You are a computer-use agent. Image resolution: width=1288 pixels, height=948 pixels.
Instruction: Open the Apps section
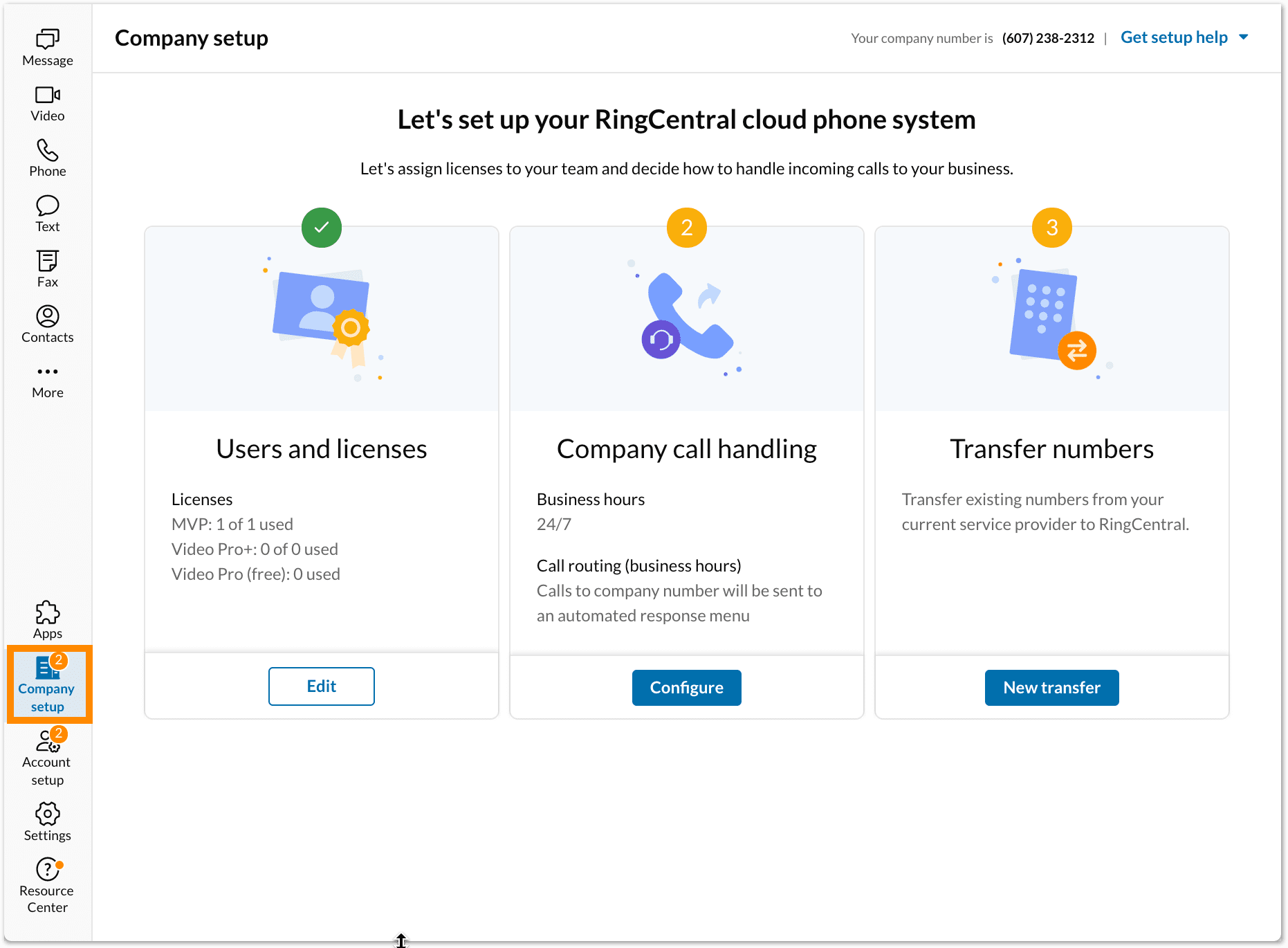[47, 619]
